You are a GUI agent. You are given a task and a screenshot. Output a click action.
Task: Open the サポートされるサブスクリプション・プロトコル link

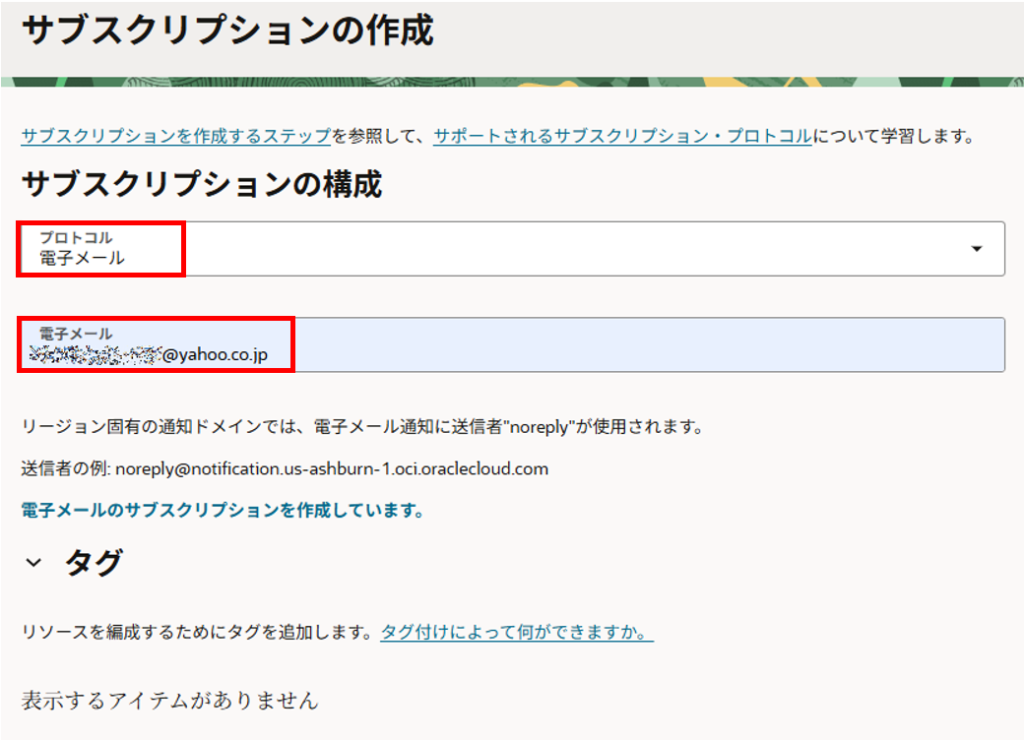(622, 137)
